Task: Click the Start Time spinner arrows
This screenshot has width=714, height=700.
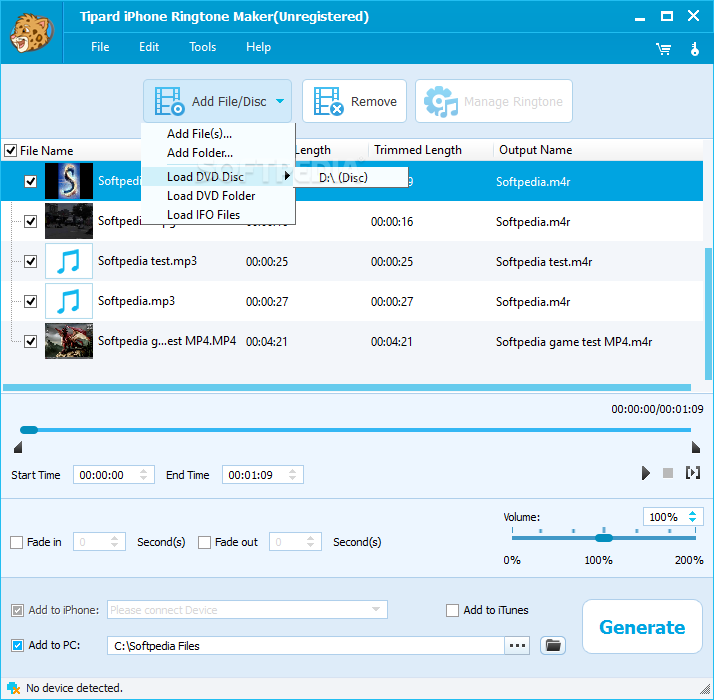Action: [143, 475]
